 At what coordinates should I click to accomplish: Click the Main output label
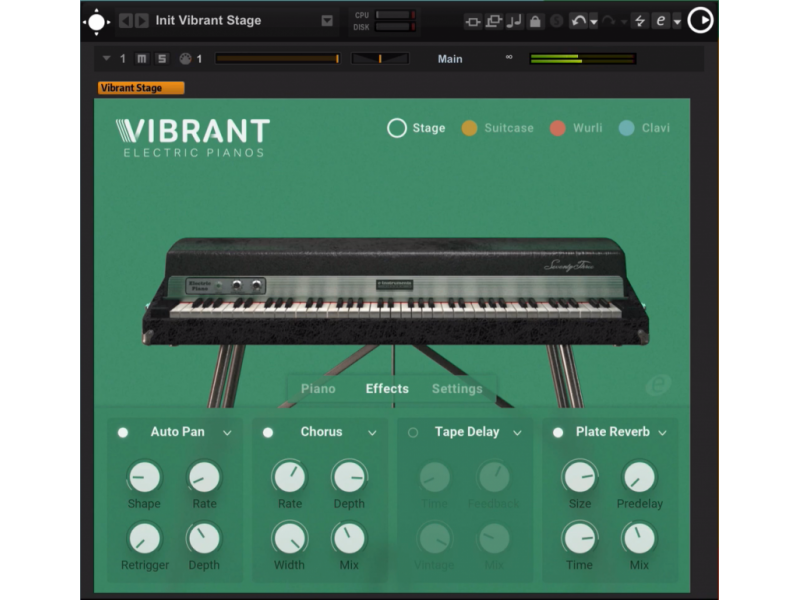450,59
